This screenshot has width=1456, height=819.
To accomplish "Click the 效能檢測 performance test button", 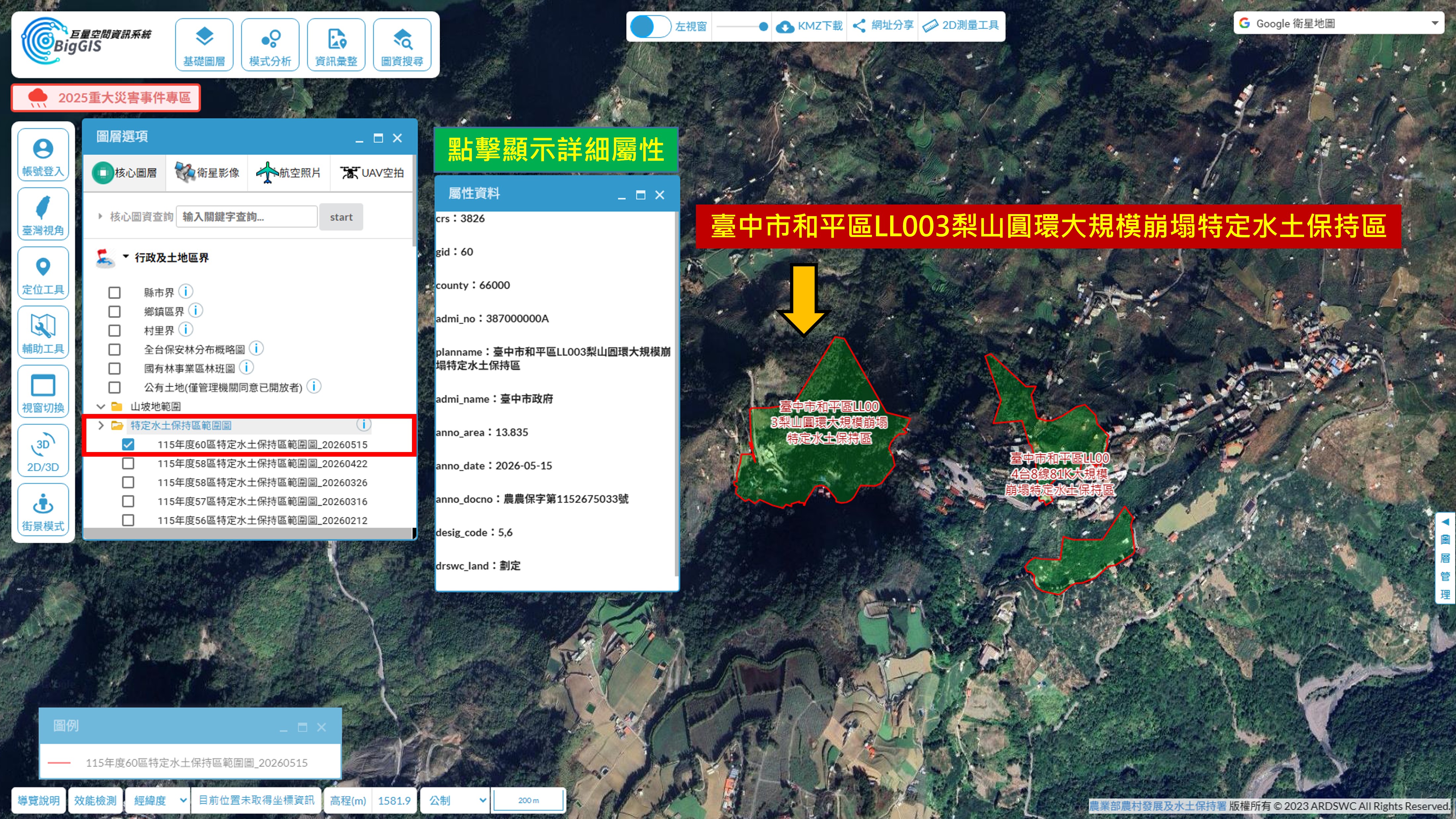I will click(95, 800).
